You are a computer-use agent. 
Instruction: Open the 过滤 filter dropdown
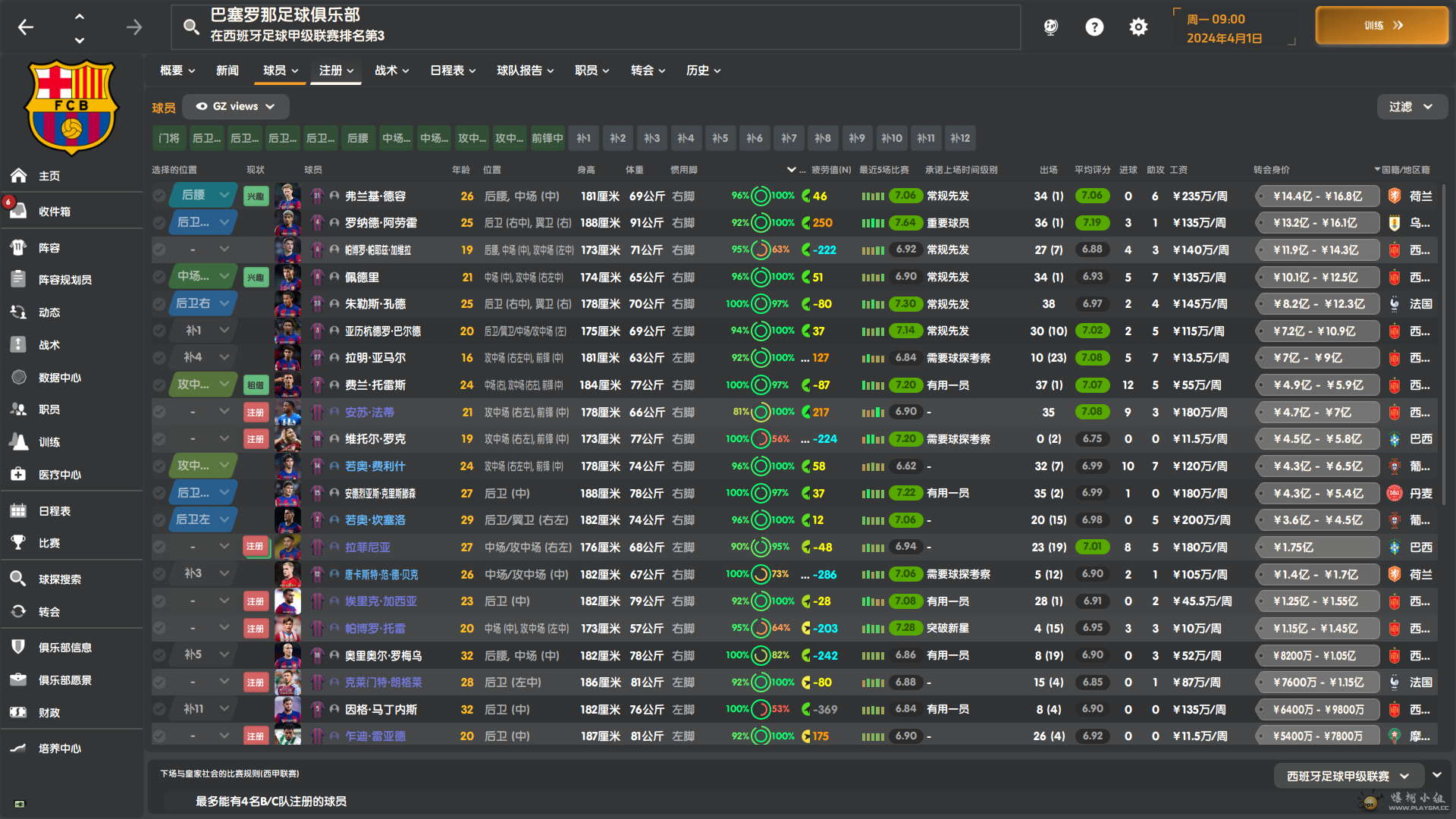tap(1411, 107)
